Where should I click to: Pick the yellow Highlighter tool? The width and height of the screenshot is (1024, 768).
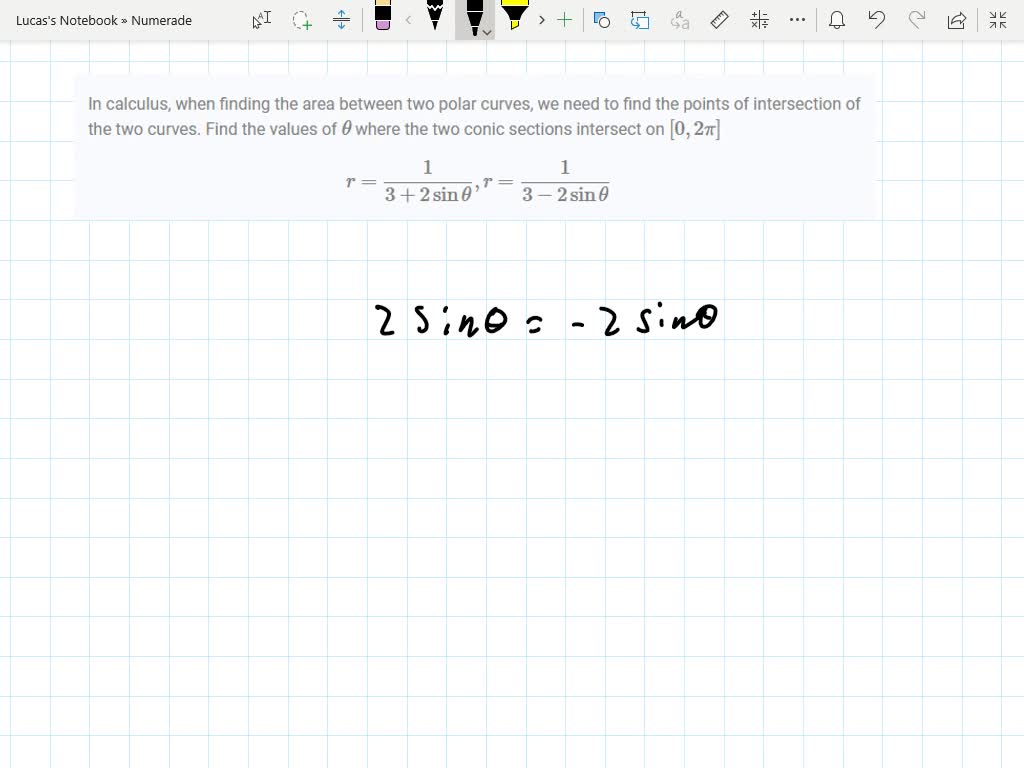tap(513, 18)
